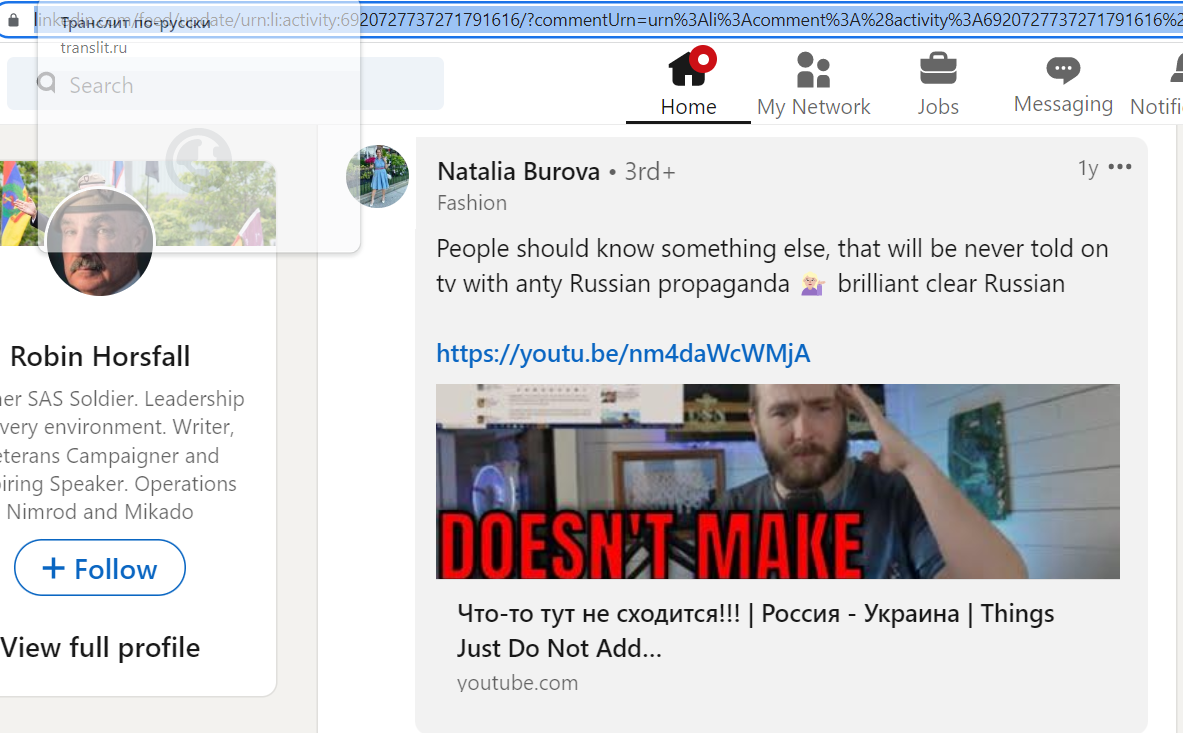Click Follow button for Robin Horsfall
Image resolution: width=1183 pixels, height=733 pixels.
[100, 568]
